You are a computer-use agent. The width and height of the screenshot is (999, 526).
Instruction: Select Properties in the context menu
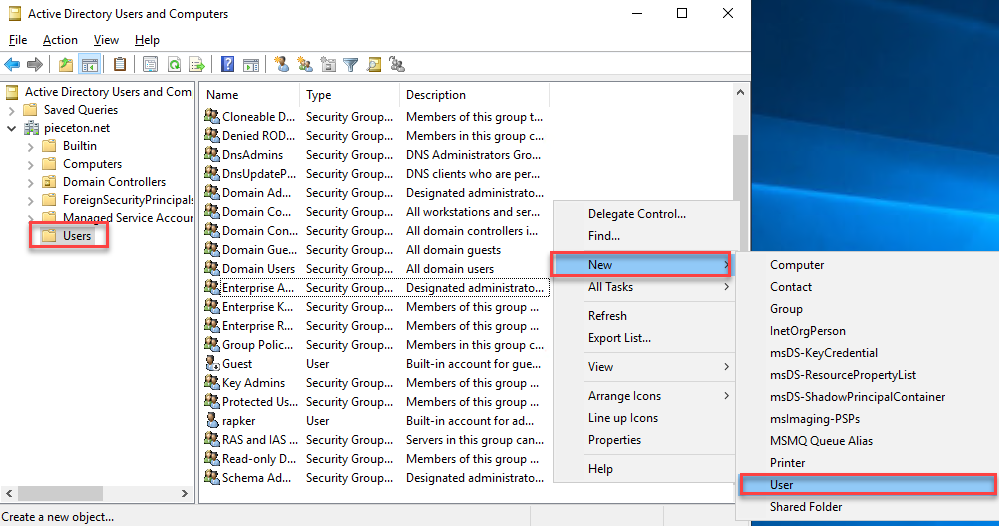pyautogui.click(x=645, y=440)
